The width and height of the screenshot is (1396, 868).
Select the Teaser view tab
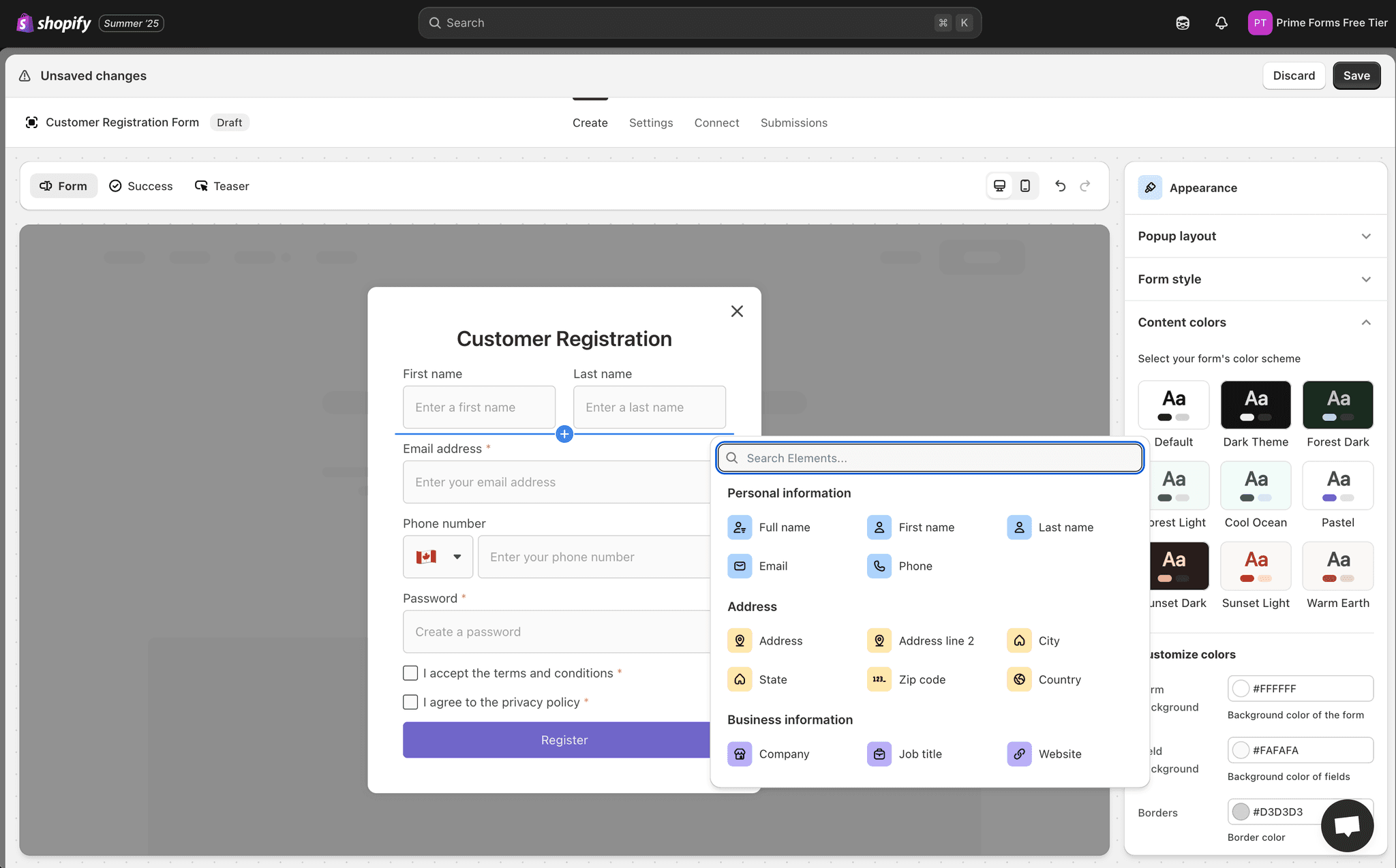tap(222, 186)
